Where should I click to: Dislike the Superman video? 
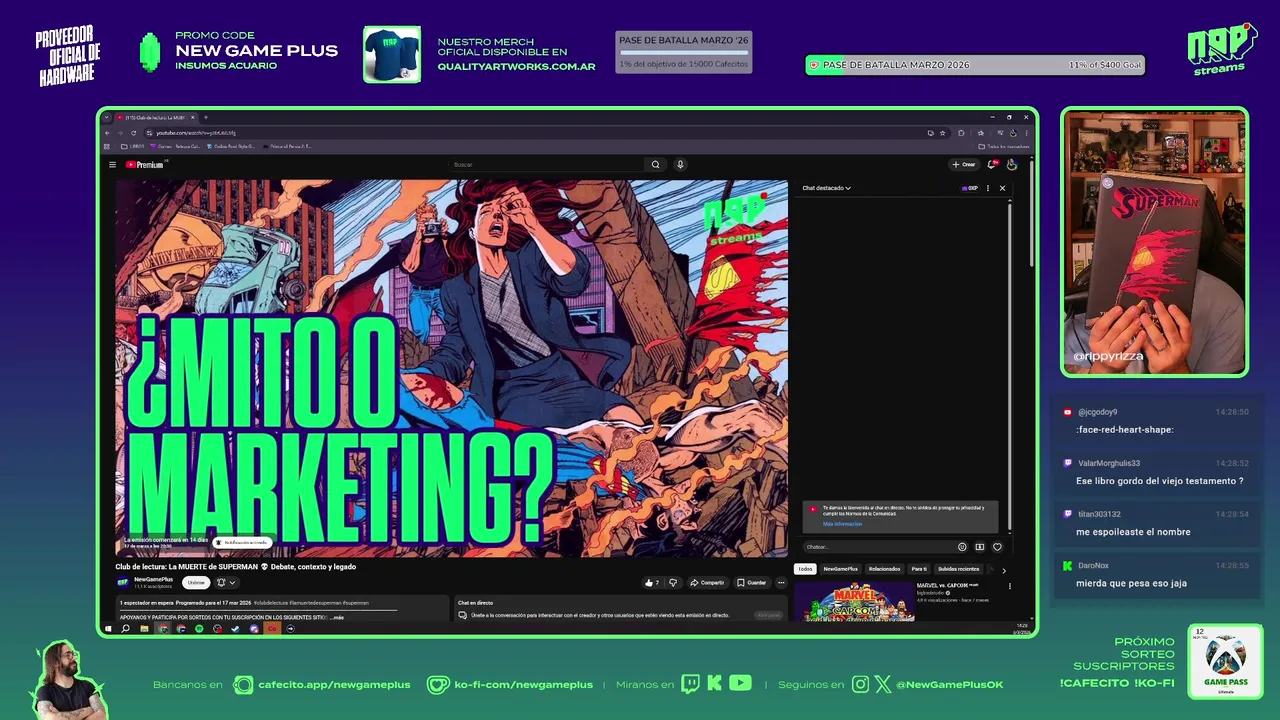click(673, 583)
